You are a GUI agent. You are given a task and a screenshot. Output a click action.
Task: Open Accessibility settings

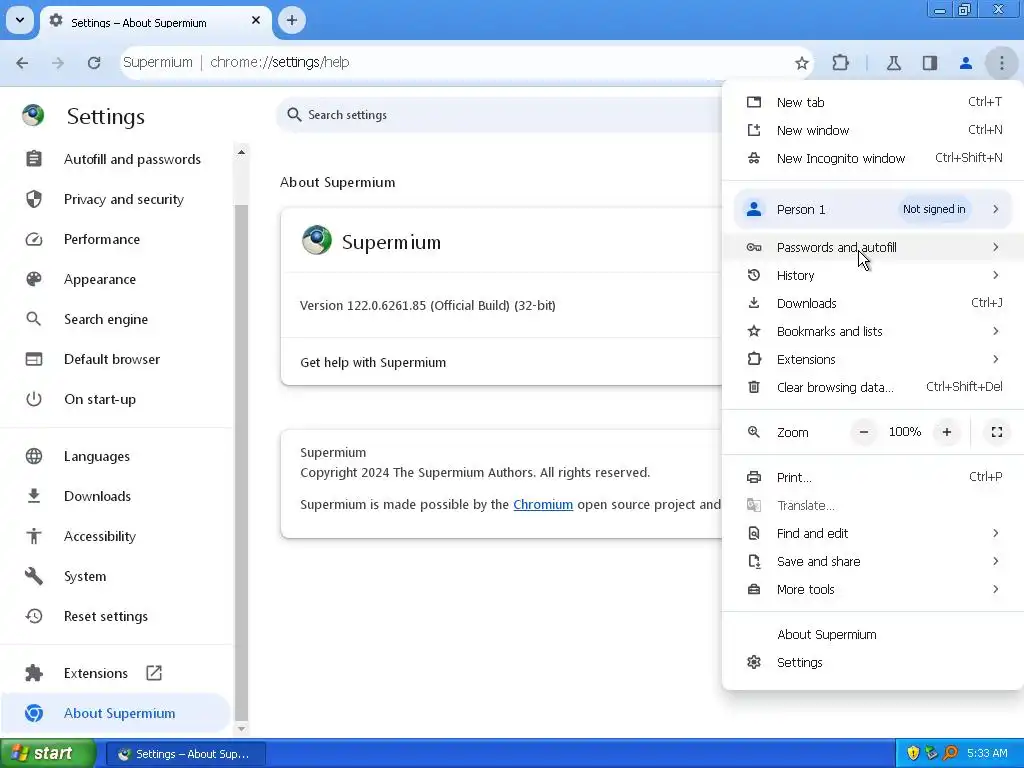point(115,536)
